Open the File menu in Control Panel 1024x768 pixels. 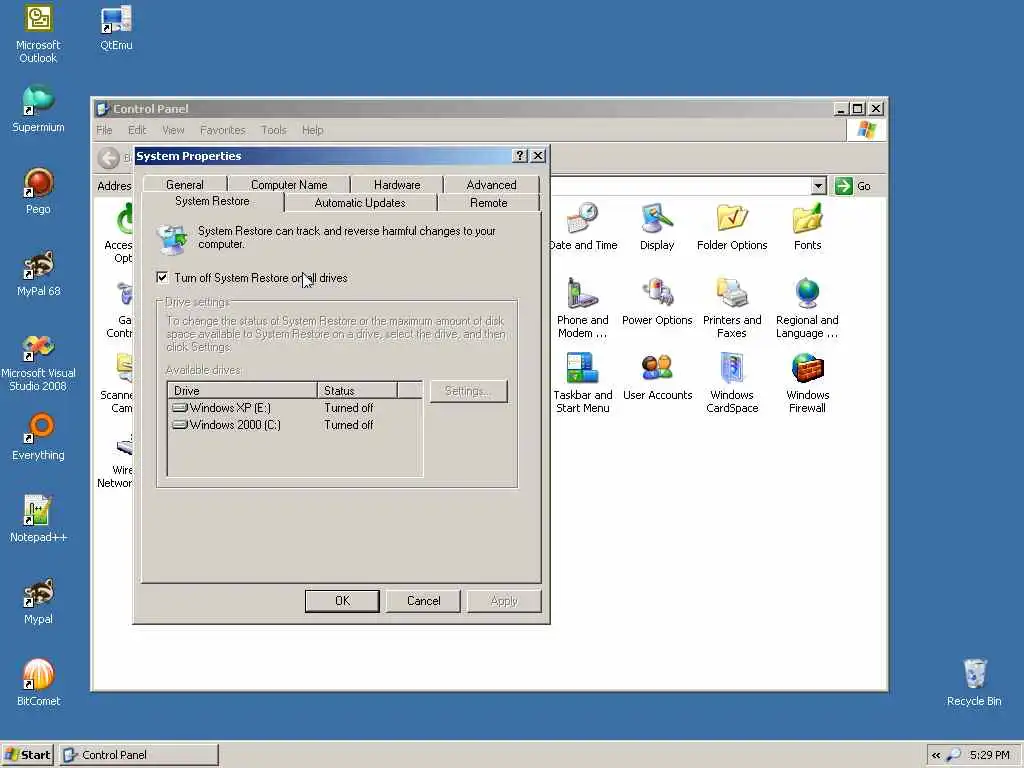(x=104, y=130)
